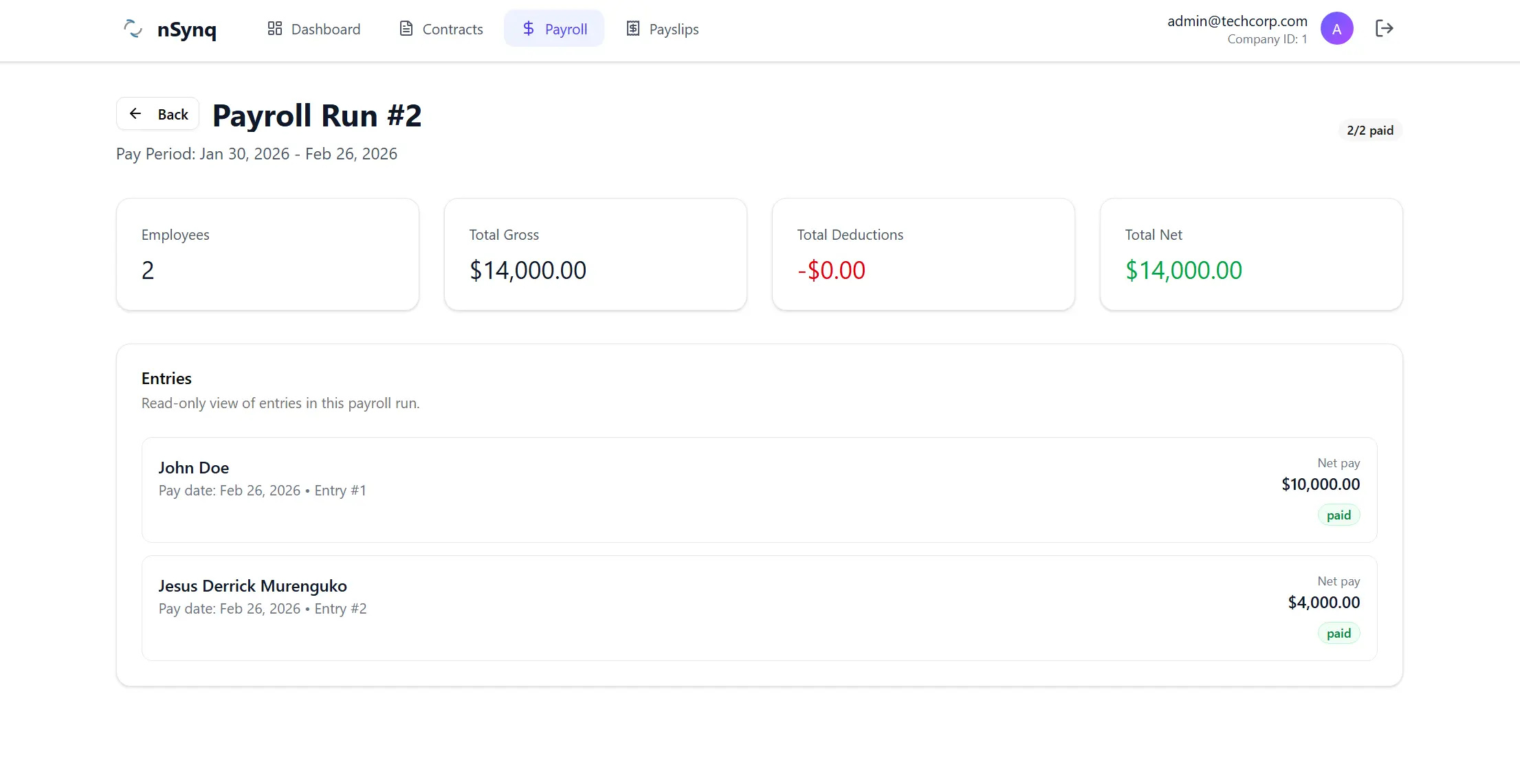1520x784 pixels.
Task: Click the back arrow icon
Action: coord(135,114)
